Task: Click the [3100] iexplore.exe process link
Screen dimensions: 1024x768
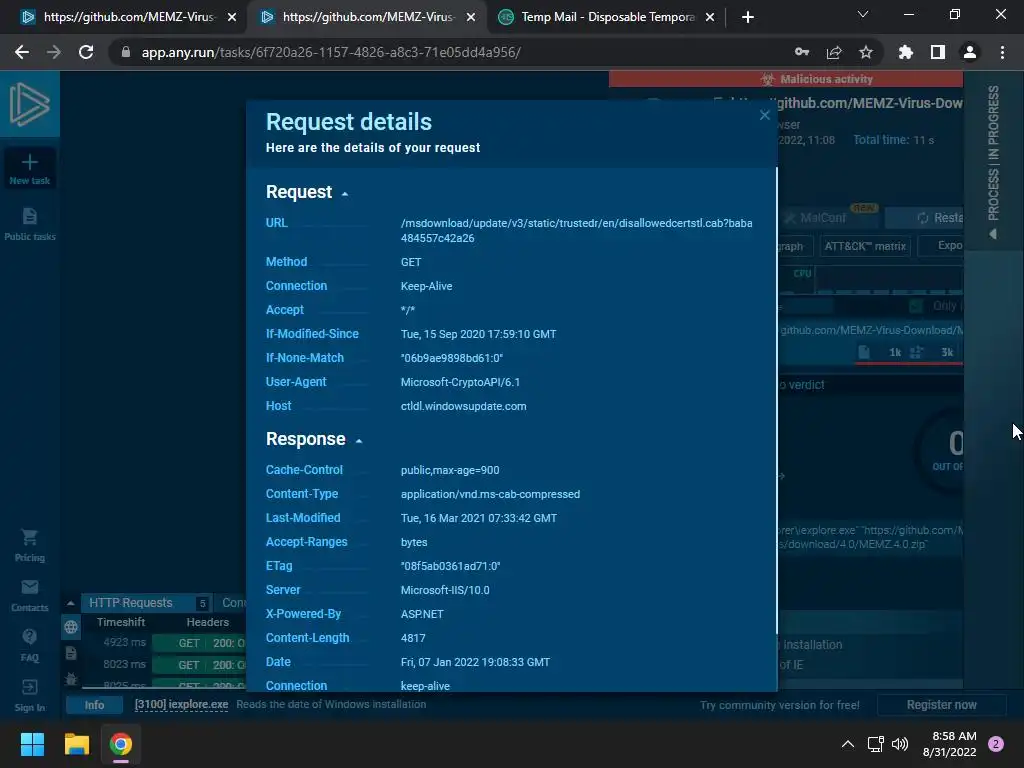Action: point(181,705)
